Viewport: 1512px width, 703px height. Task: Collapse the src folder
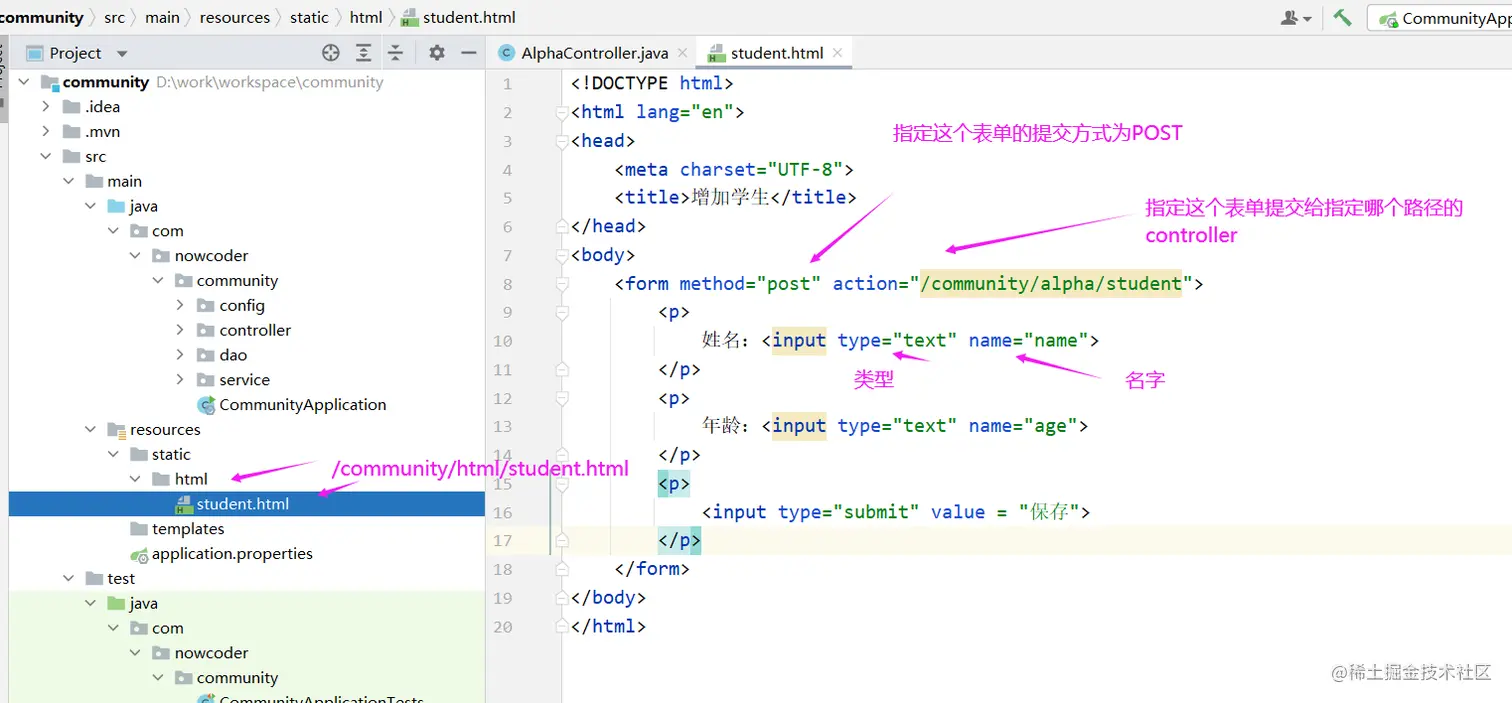pyautogui.click(x=46, y=156)
